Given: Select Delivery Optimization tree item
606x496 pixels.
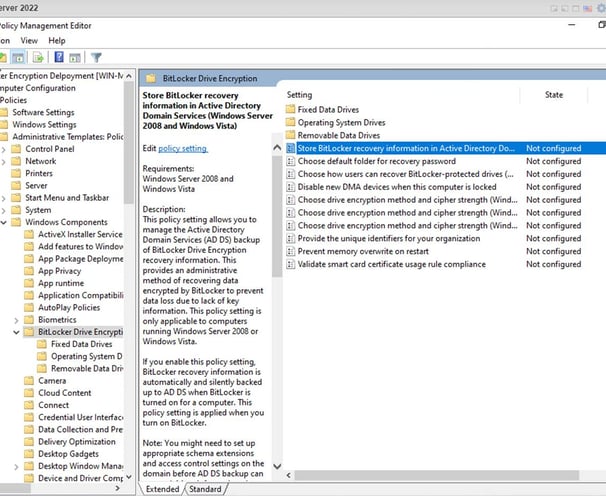Looking at the screenshot, I should pos(77,441).
